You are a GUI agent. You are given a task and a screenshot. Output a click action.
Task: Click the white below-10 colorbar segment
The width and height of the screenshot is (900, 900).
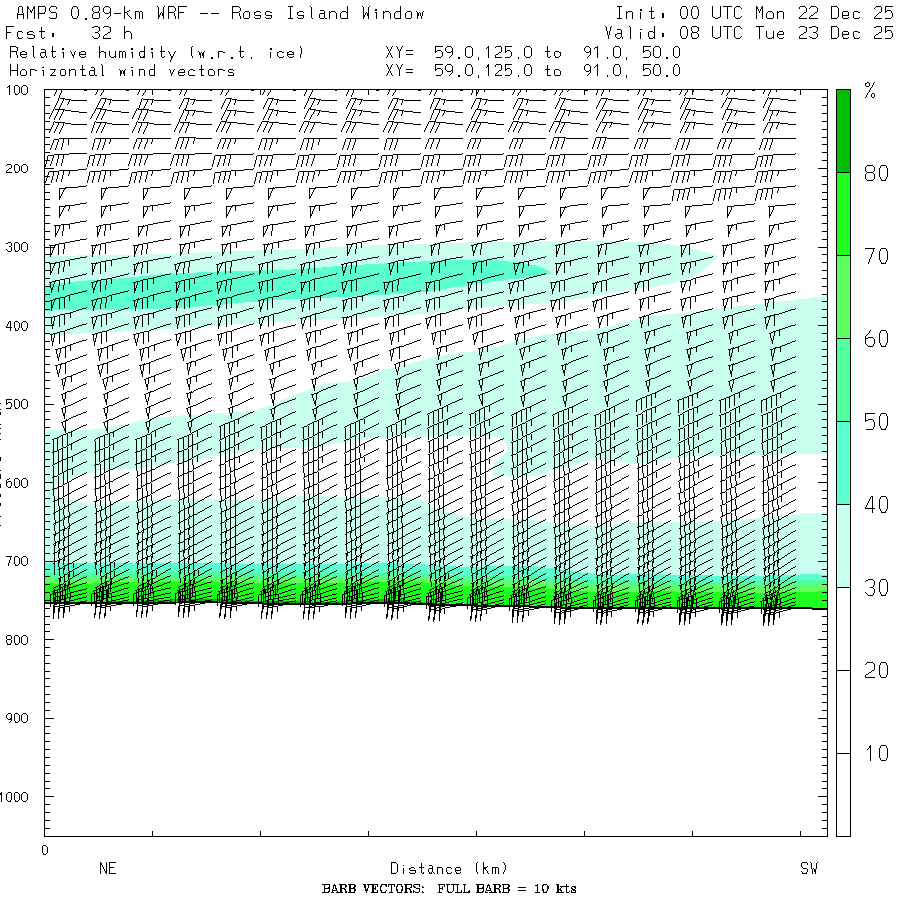pyautogui.click(x=843, y=794)
